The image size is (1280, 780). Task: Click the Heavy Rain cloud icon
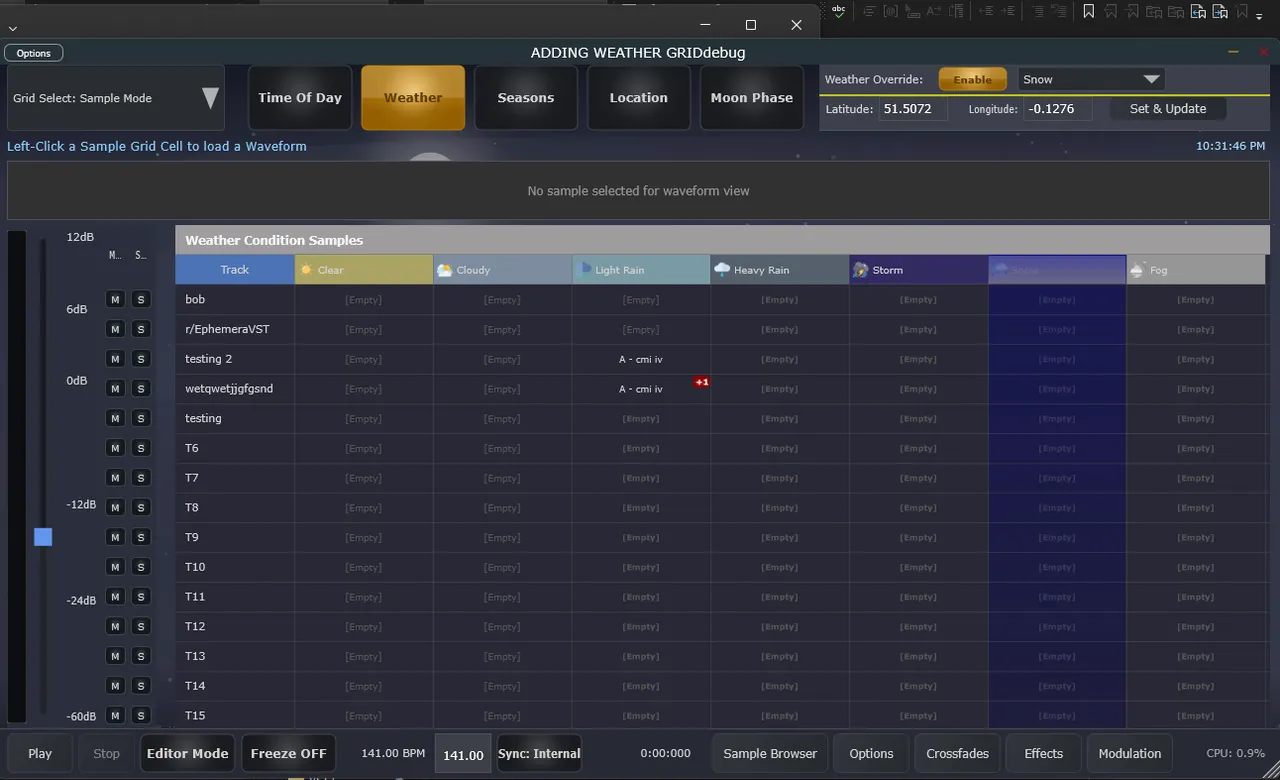722,270
